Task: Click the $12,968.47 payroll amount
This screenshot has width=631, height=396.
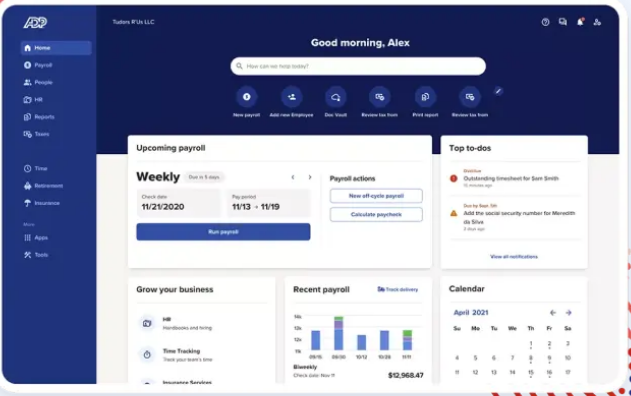Action: pyautogui.click(x=406, y=375)
